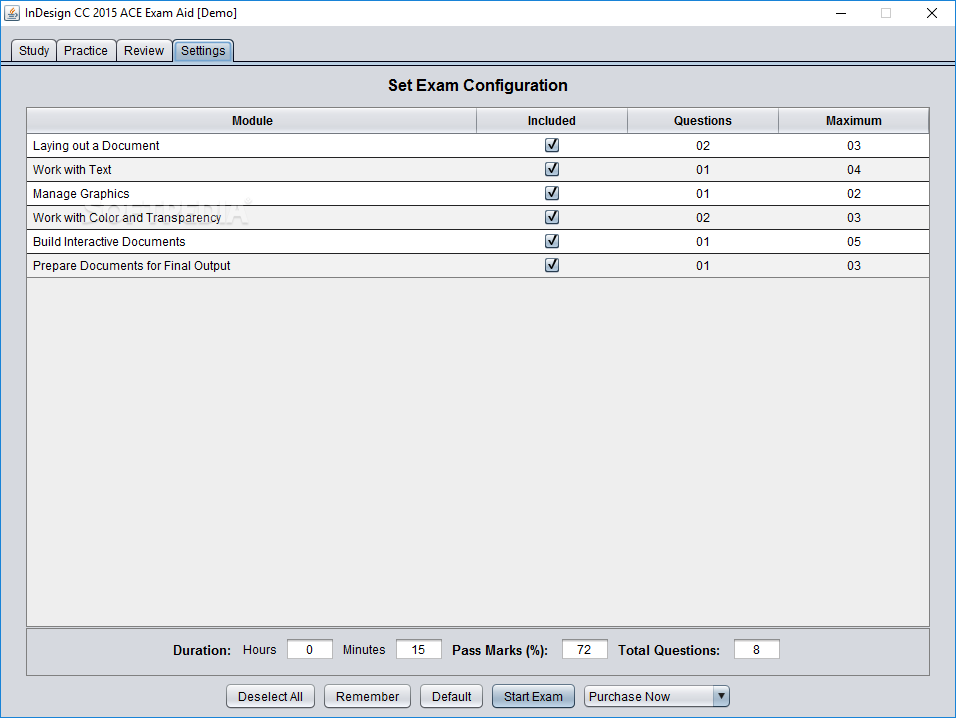Click Maximum value 04 for Work with Text
This screenshot has width=956, height=718.
point(854,169)
